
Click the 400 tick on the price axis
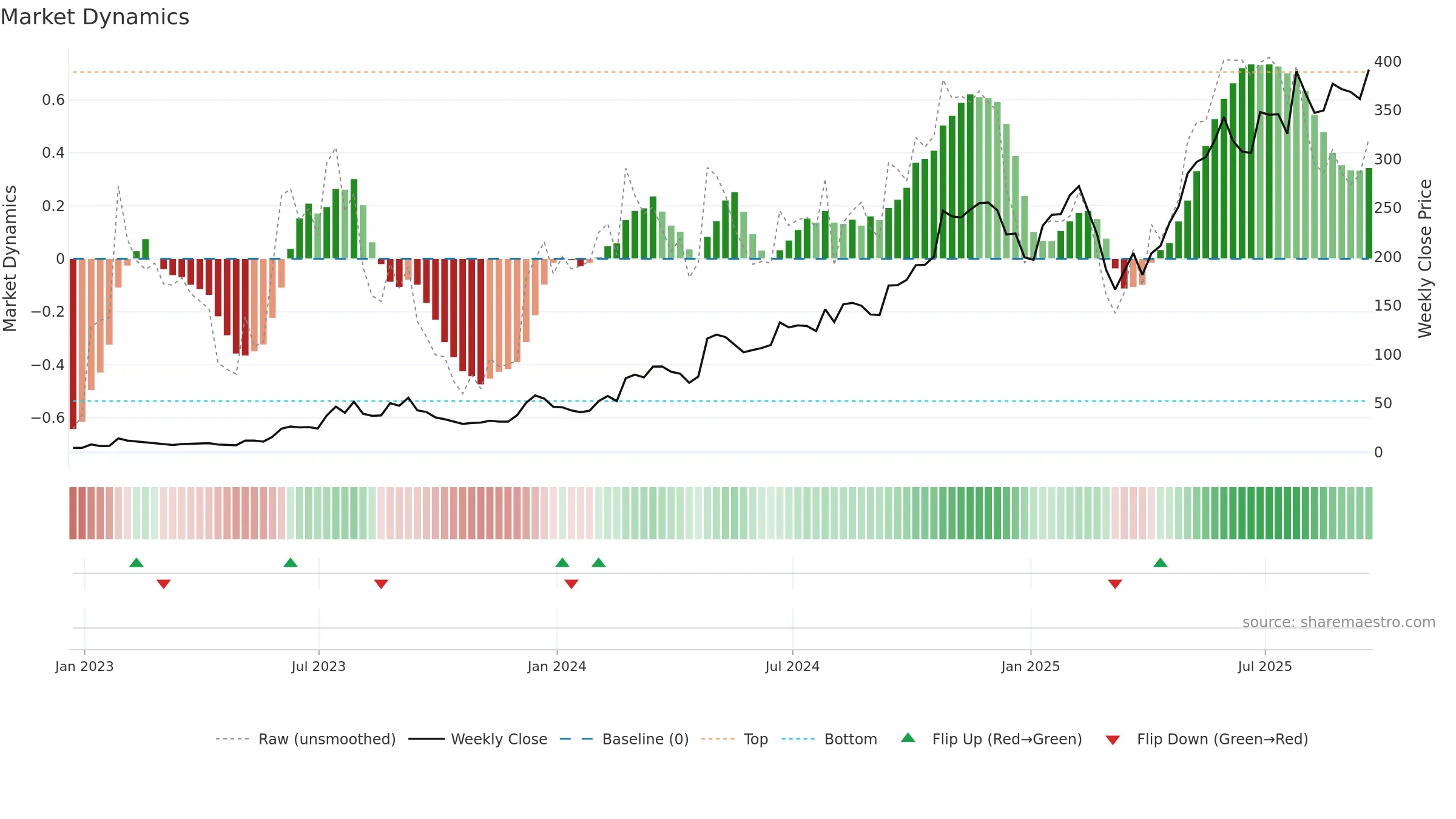[x=1388, y=62]
